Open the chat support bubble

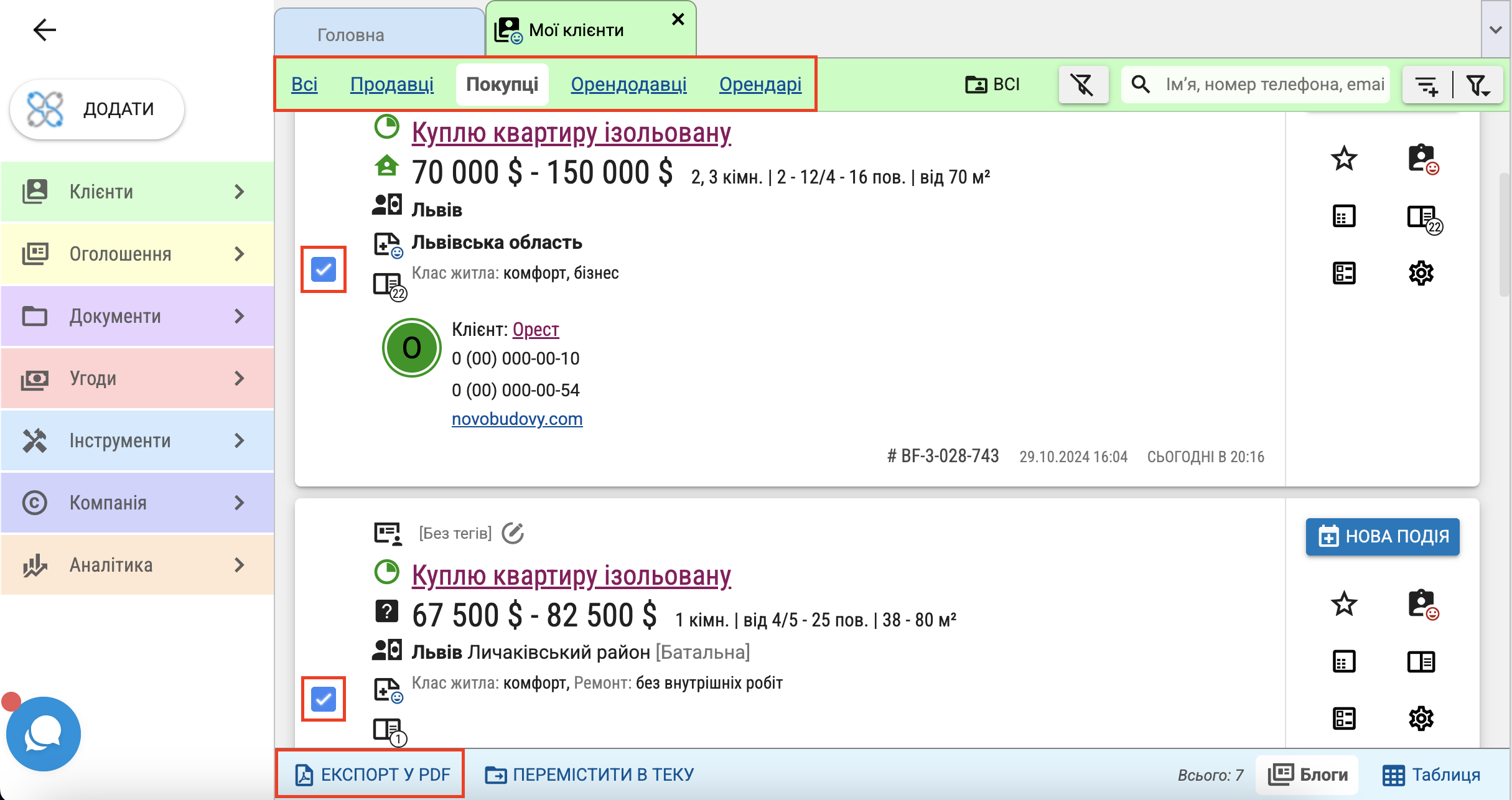click(43, 734)
